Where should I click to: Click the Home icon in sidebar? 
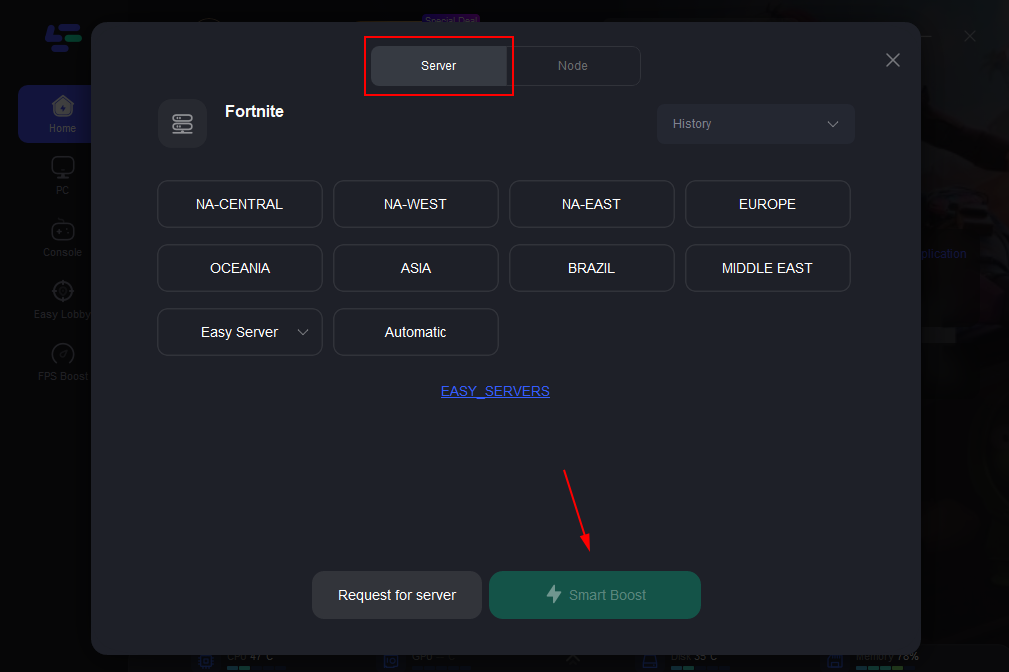click(x=62, y=107)
